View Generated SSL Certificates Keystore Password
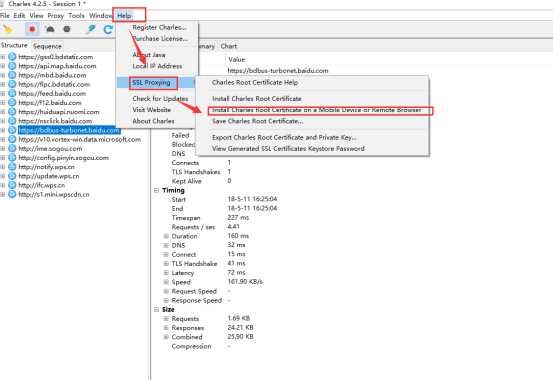This screenshot has height=381, width=553. coord(288,149)
